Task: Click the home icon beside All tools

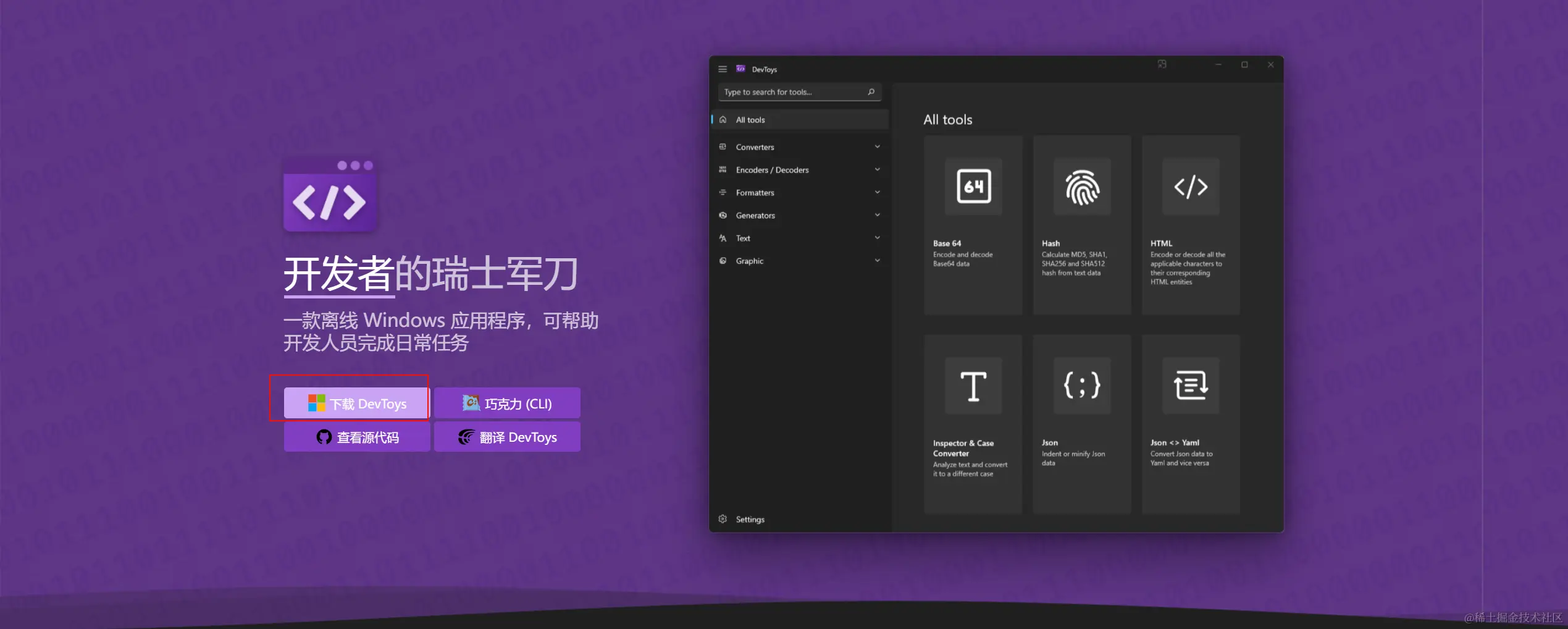Action: click(x=723, y=120)
